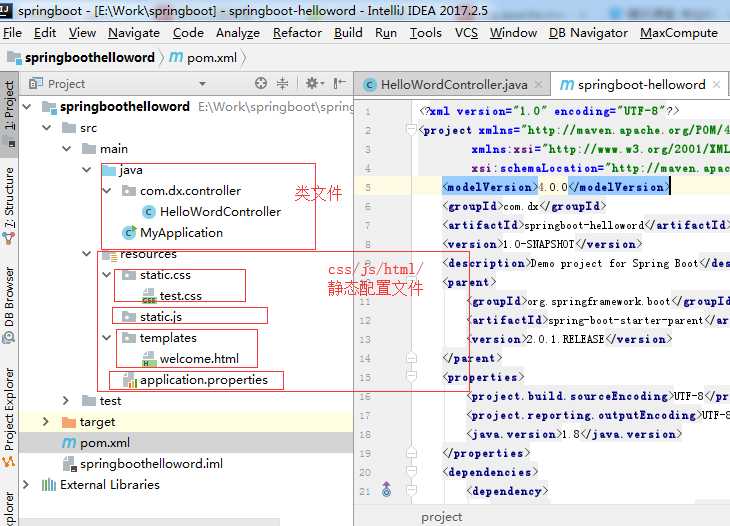The width and height of the screenshot is (730, 526).
Task: Click the fold marker at line 2
Action: 411,130
